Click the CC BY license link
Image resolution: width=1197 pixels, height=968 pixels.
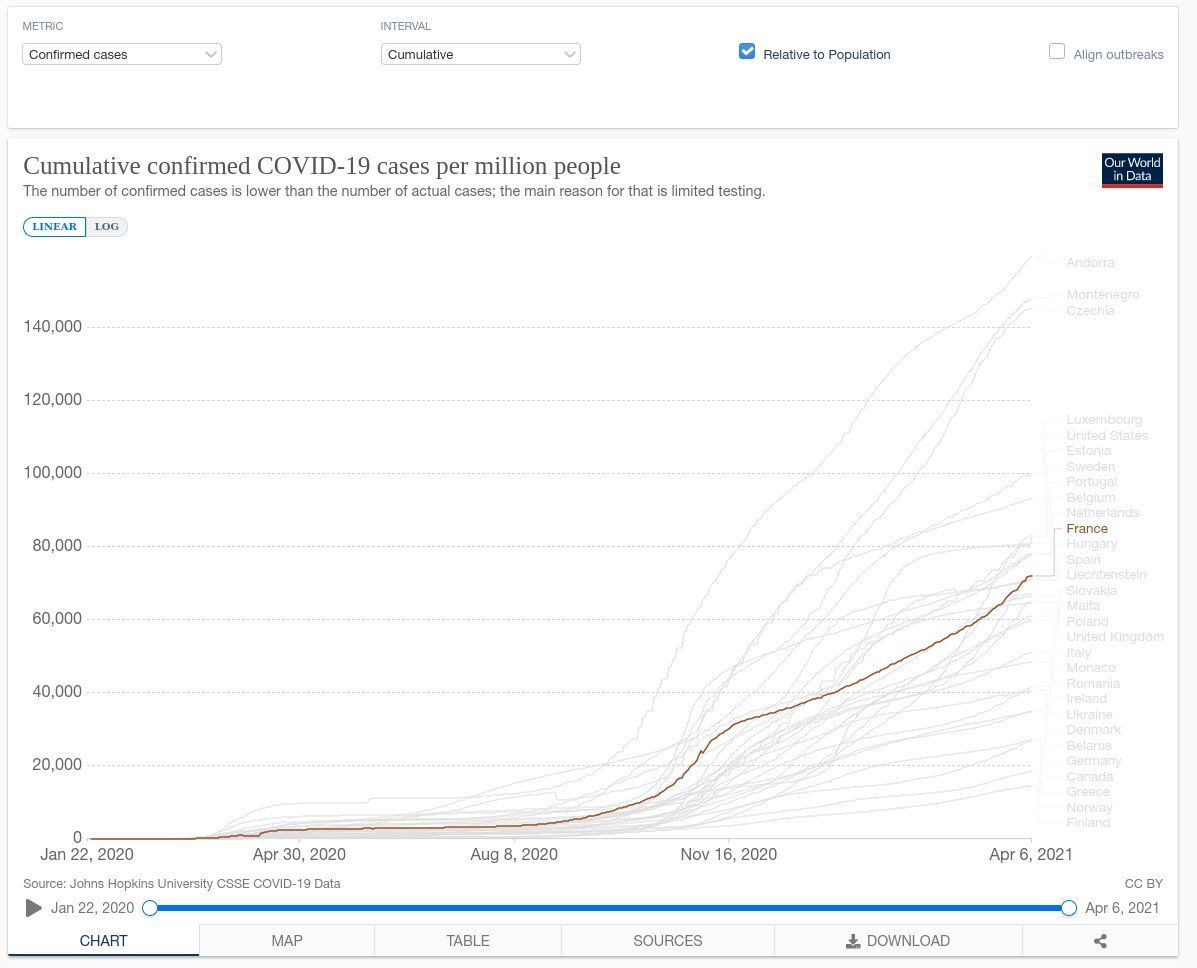tap(1143, 884)
